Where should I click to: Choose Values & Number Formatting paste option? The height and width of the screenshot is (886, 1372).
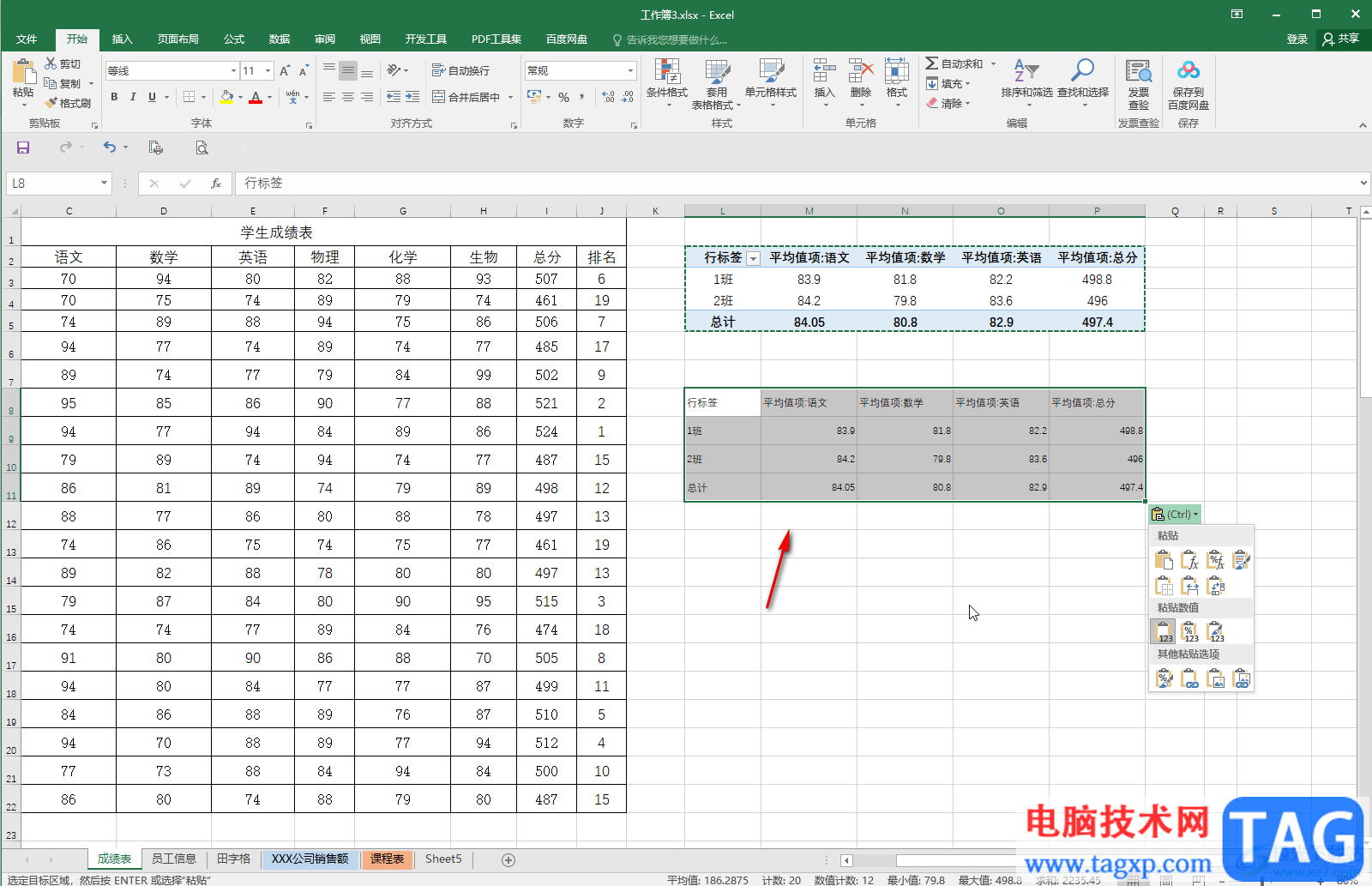tap(1189, 632)
